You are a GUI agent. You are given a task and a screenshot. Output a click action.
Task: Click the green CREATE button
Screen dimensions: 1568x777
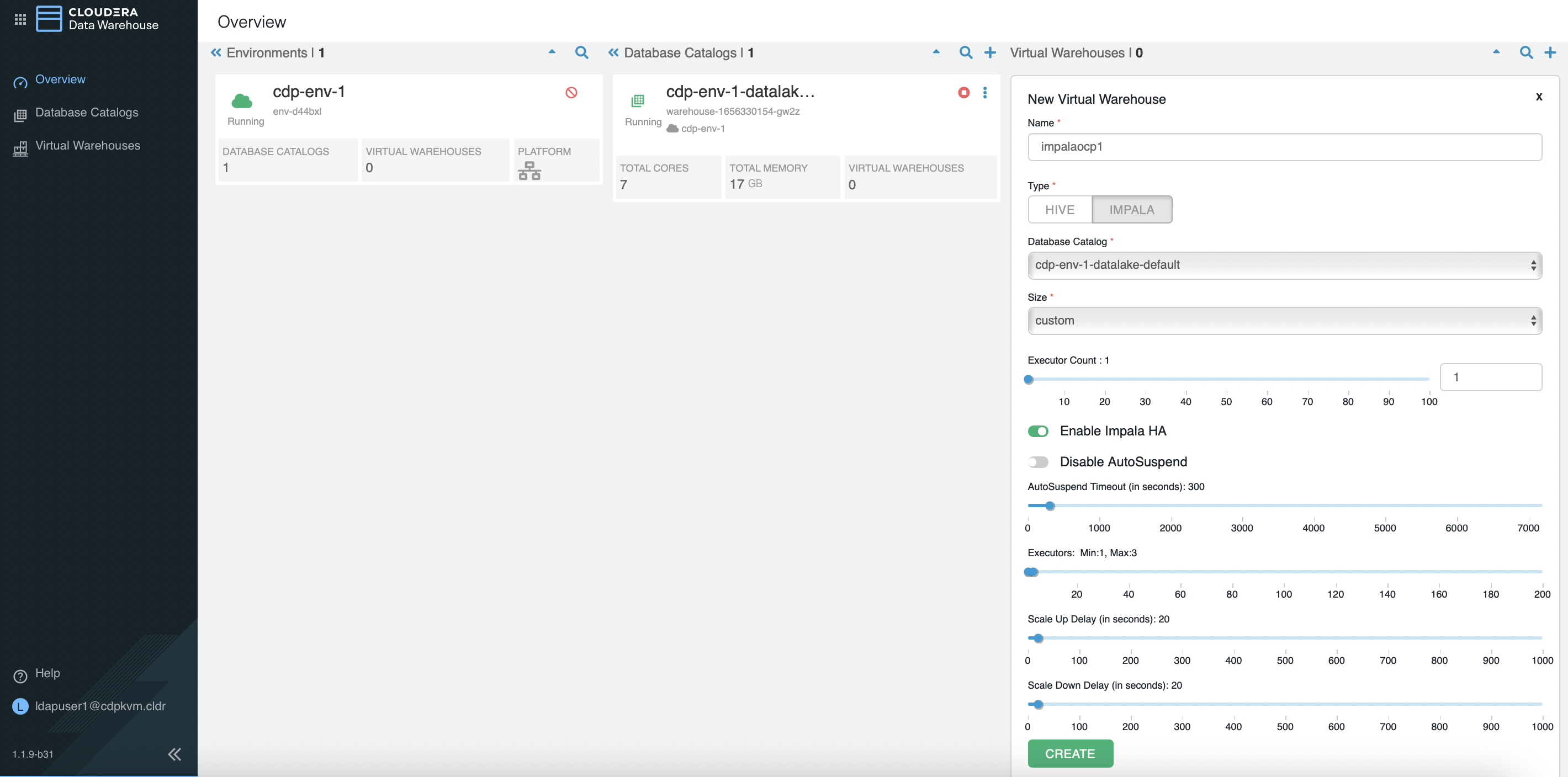click(x=1070, y=753)
